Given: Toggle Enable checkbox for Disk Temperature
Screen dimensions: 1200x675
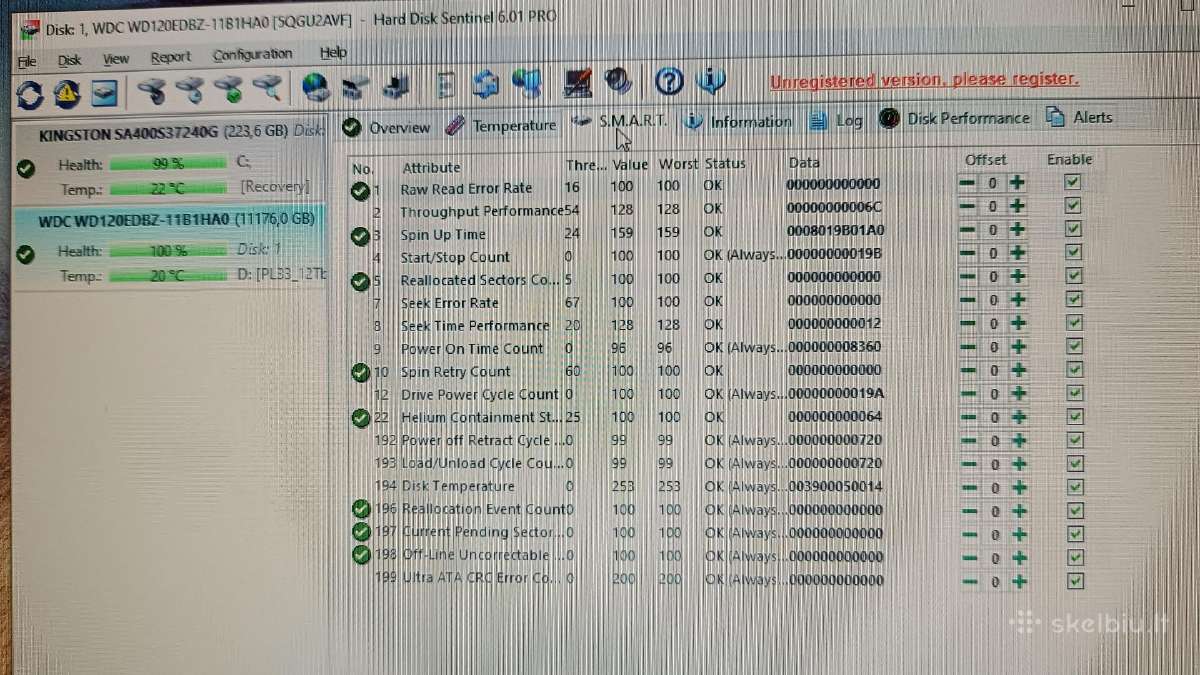Looking at the screenshot, I should click(1074, 487).
